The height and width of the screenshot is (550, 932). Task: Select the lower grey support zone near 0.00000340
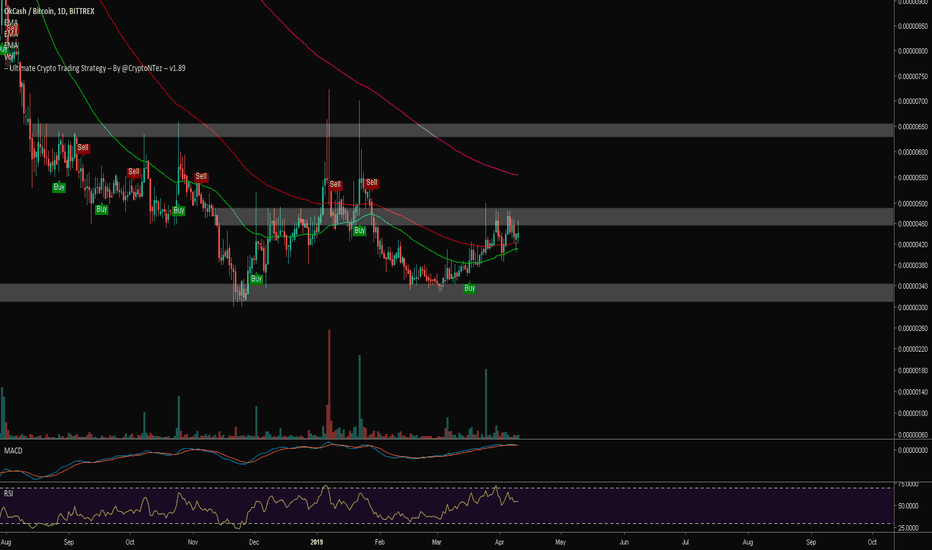click(447, 293)
